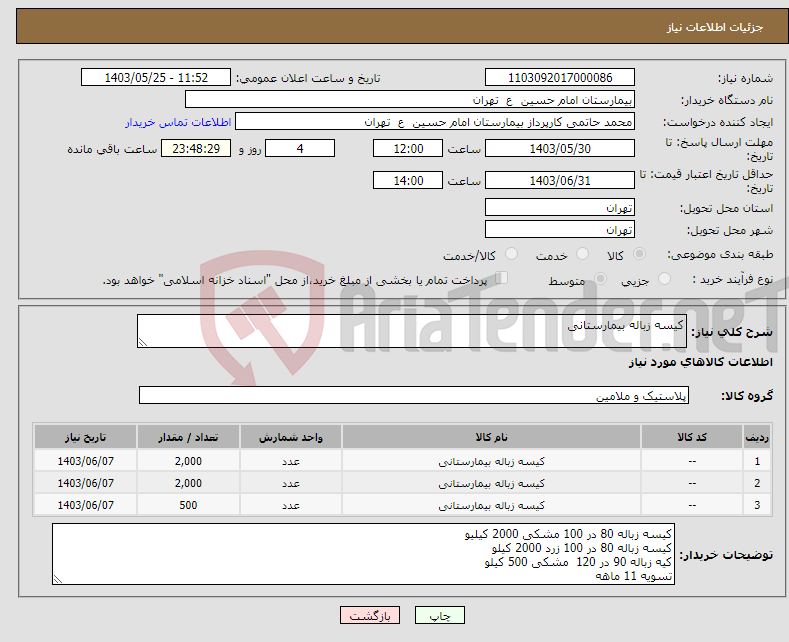
Task: Select the متوسط purchase type radio
Action: click(x=600, y=279)
